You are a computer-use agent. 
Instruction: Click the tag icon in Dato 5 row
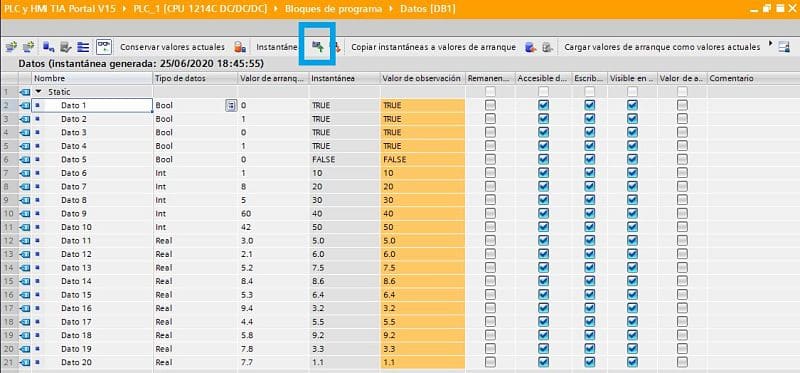point(25,160)
